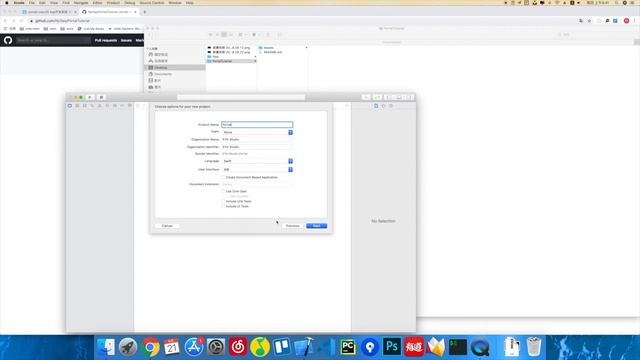The image size is (640, 360).
Task: Switch to the GitHub PortalTutorial Chrome tab
Action: coord(109,12)
